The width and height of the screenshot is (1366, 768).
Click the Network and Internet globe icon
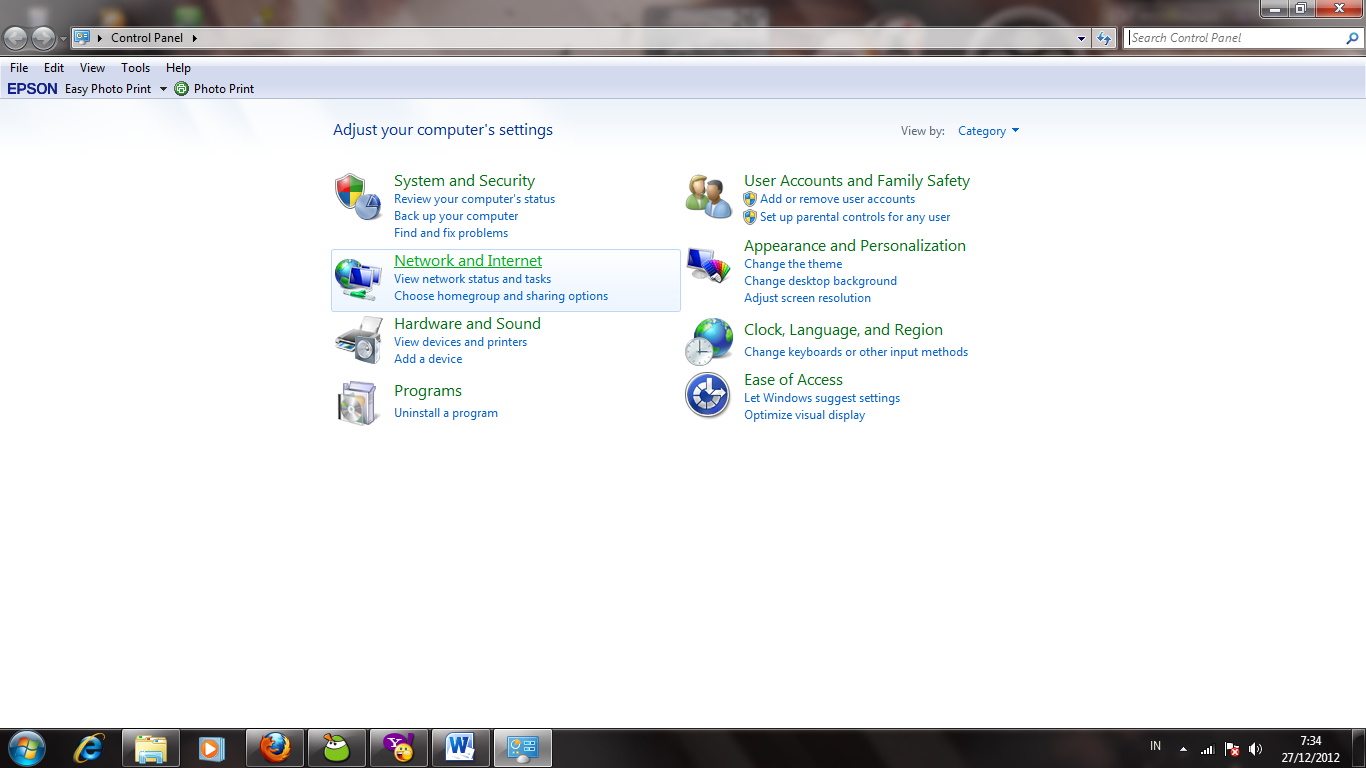[357, 277]
